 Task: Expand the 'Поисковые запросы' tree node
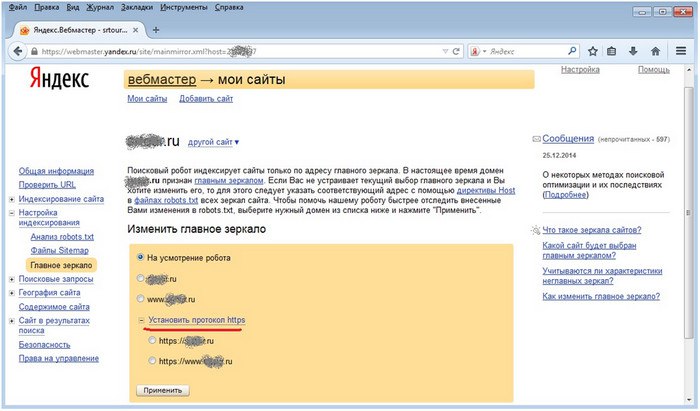[12, 279]
